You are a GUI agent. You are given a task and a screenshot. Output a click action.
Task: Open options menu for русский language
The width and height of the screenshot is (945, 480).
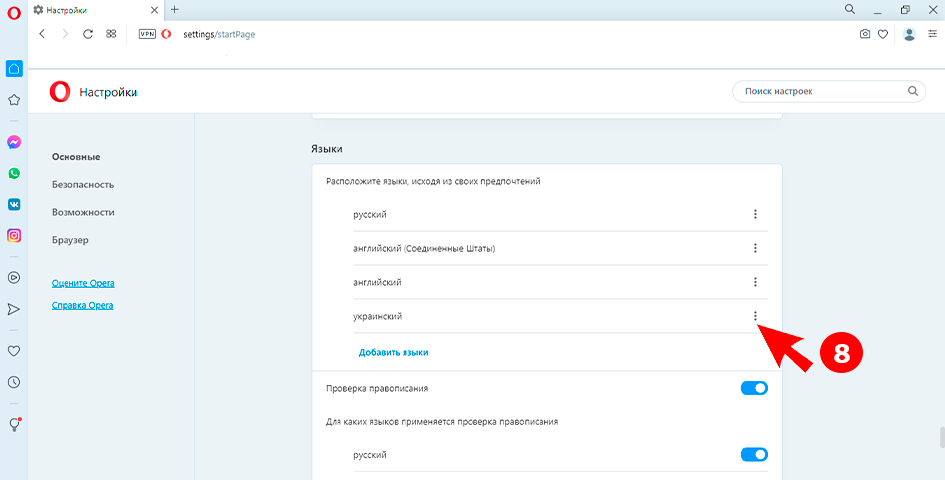point(755,214)
